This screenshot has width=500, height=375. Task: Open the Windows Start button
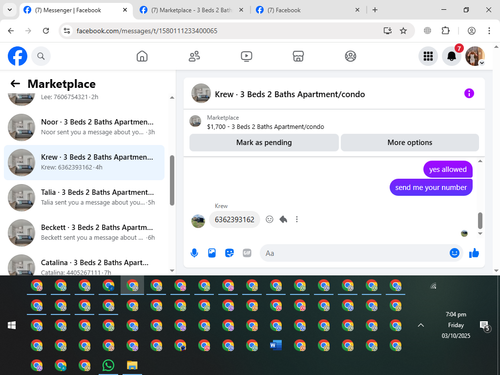point(12,325)
